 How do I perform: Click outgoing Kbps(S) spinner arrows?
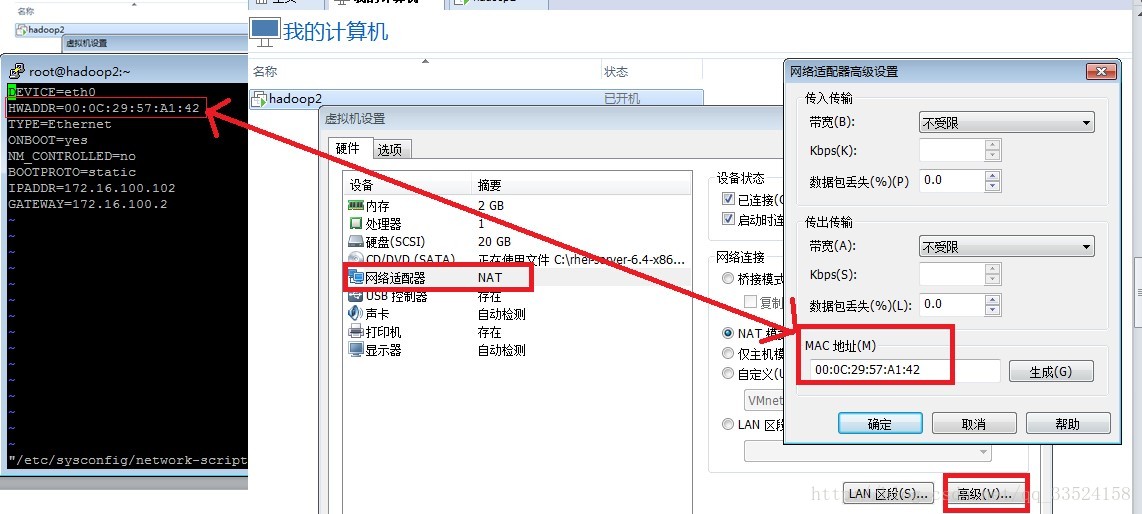click(x=992, y=274)
